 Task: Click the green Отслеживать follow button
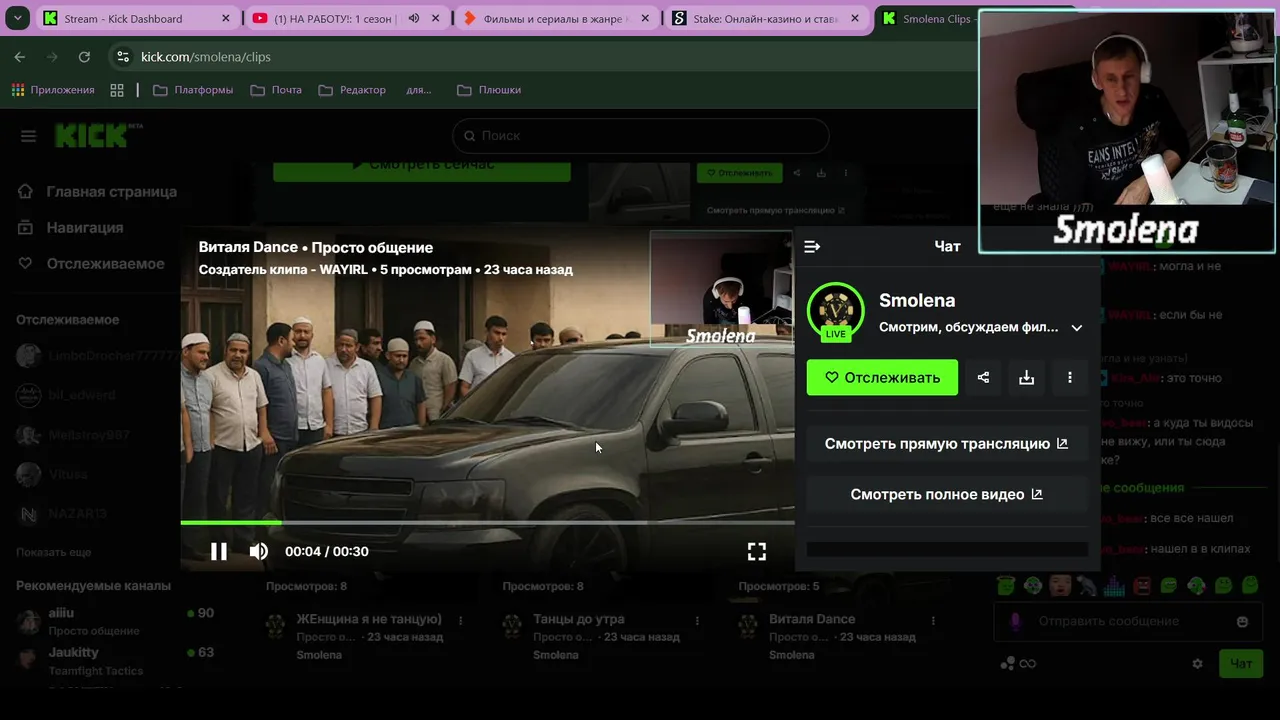pos(882,377)
